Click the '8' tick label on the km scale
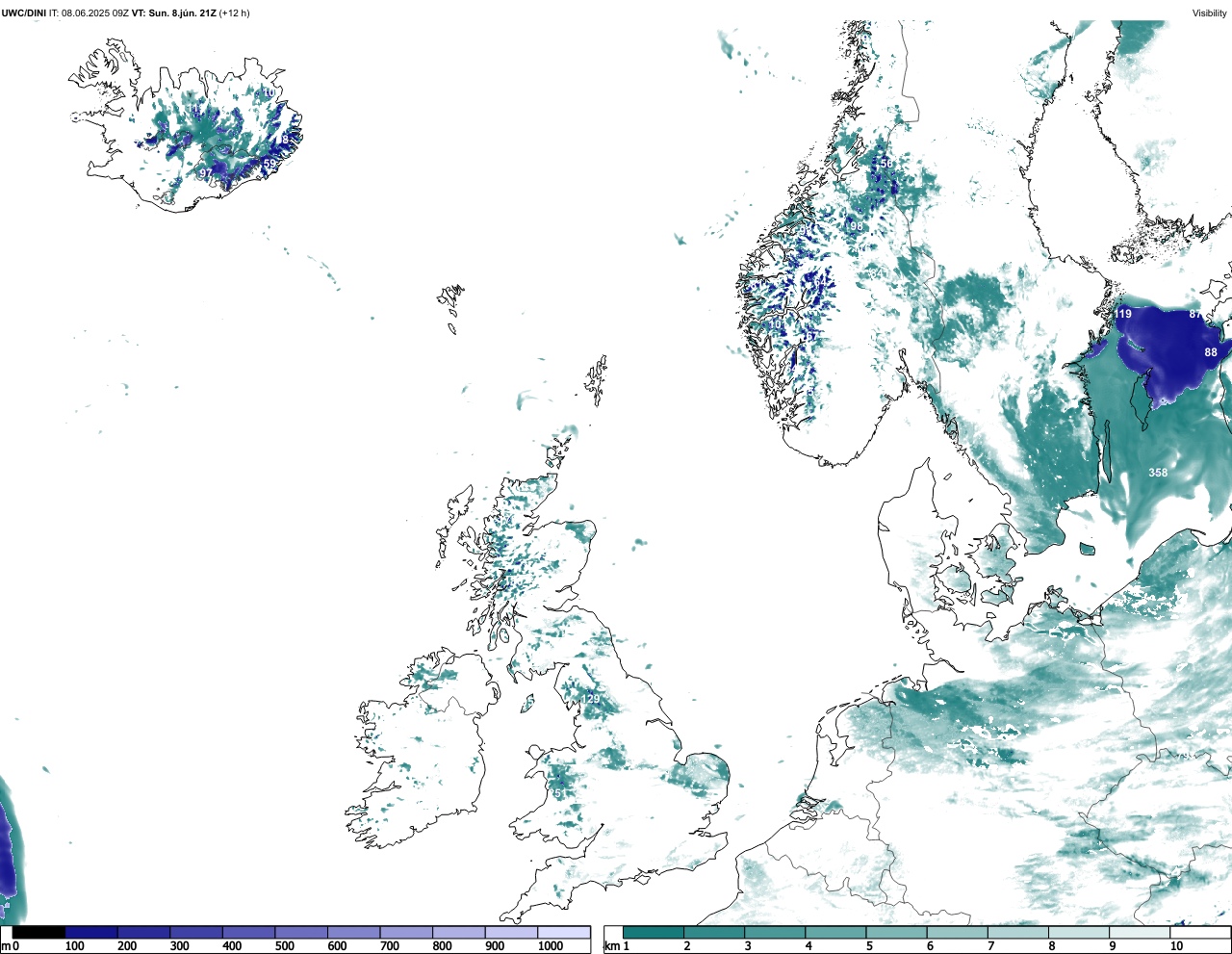Image resolution: width=1232 pixels, height=954 pixels. (1051, 946)
